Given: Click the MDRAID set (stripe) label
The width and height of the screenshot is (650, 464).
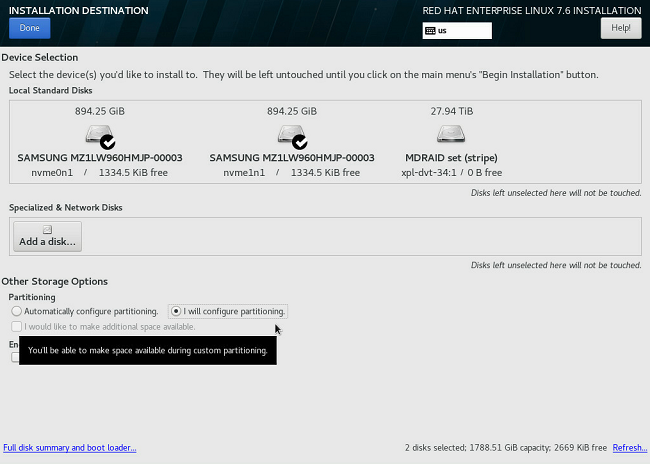Looking at the screenshot, I should coord(449,158).
